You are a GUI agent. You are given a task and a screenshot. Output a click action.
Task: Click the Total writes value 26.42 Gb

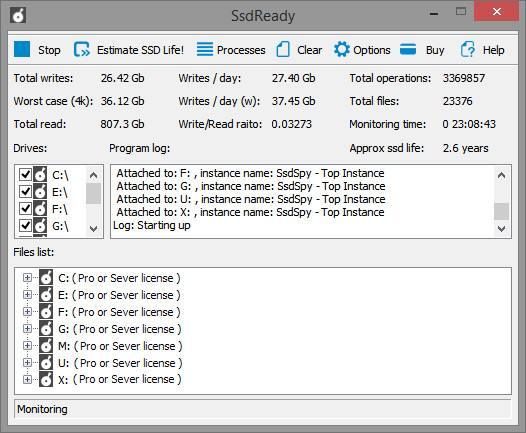click(122, 78)
